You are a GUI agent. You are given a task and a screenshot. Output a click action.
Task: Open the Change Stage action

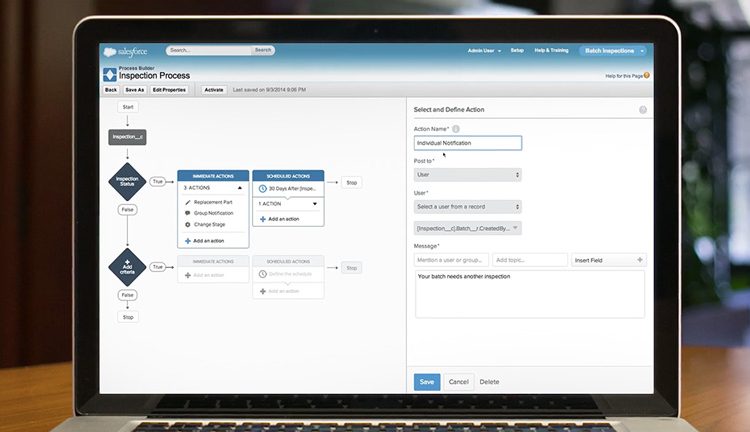tap(210, 224)
